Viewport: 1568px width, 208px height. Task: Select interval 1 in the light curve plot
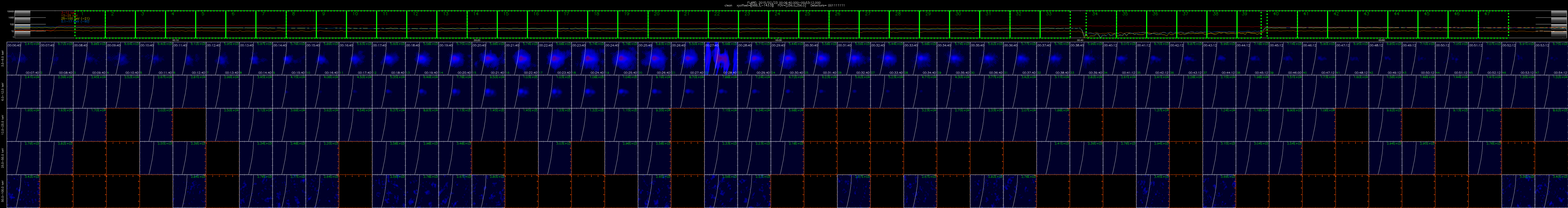tap(90, 24)
